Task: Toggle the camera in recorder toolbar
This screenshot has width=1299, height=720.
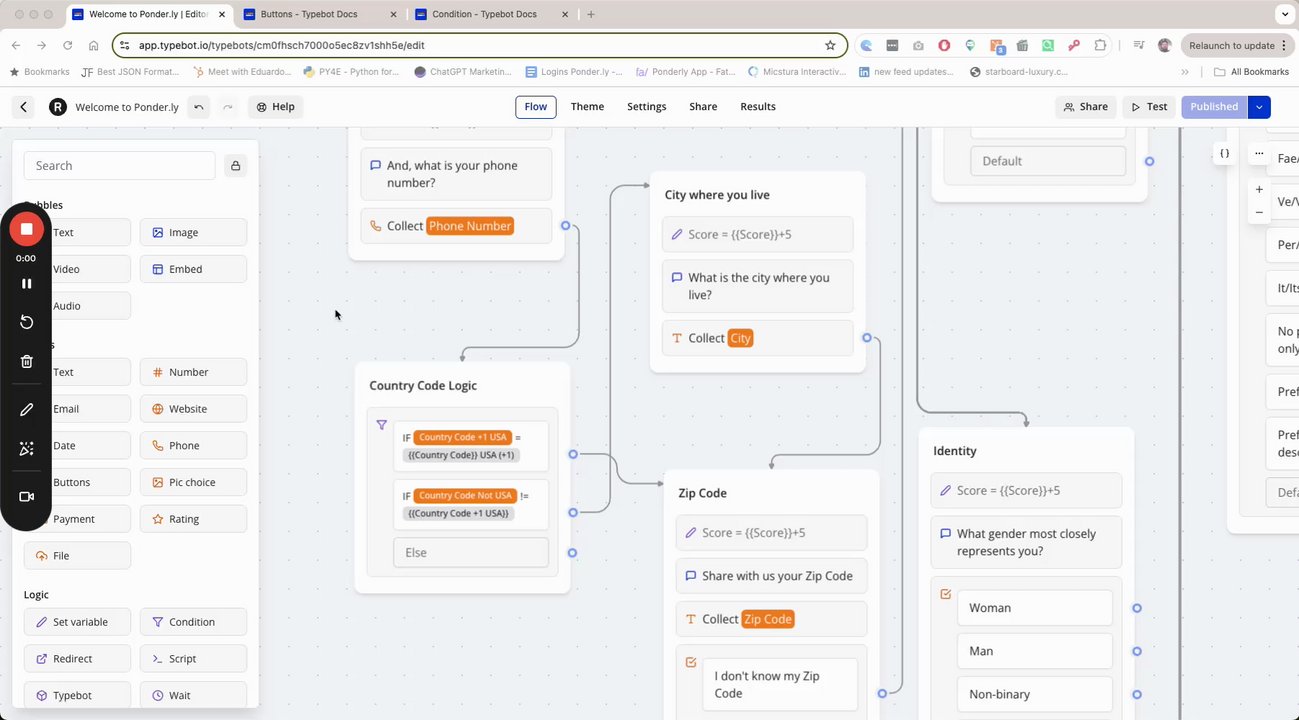Action: [x=26, y=497]
